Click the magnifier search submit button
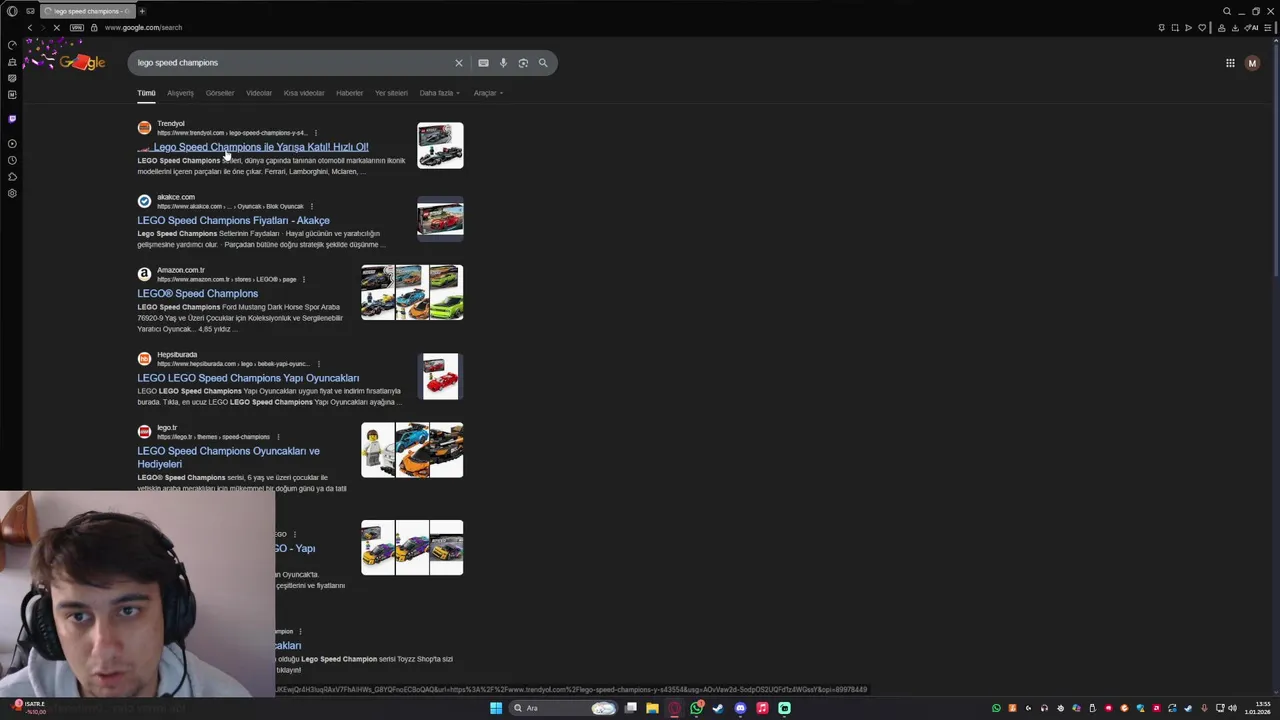Screen dimensions: 1280x720 [x=543, y=63]
